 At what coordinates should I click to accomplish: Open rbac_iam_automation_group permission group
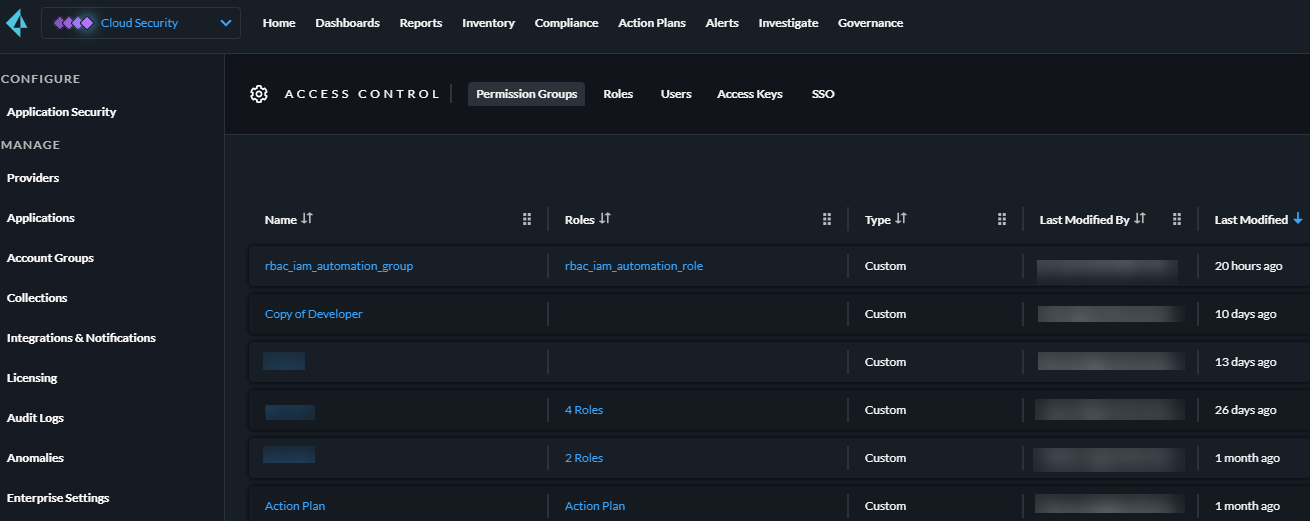339,266
